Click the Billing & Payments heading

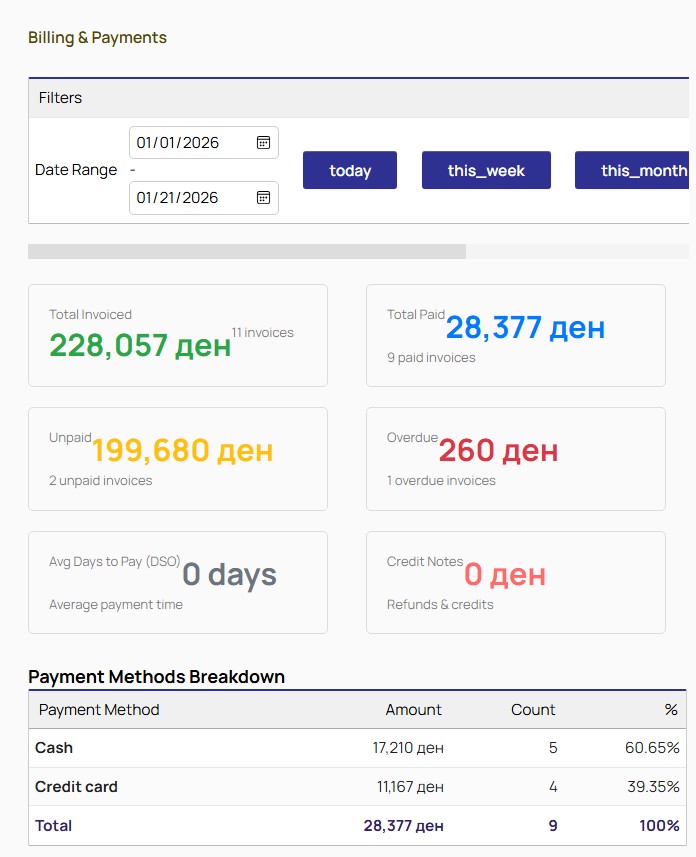pos(97,37)
